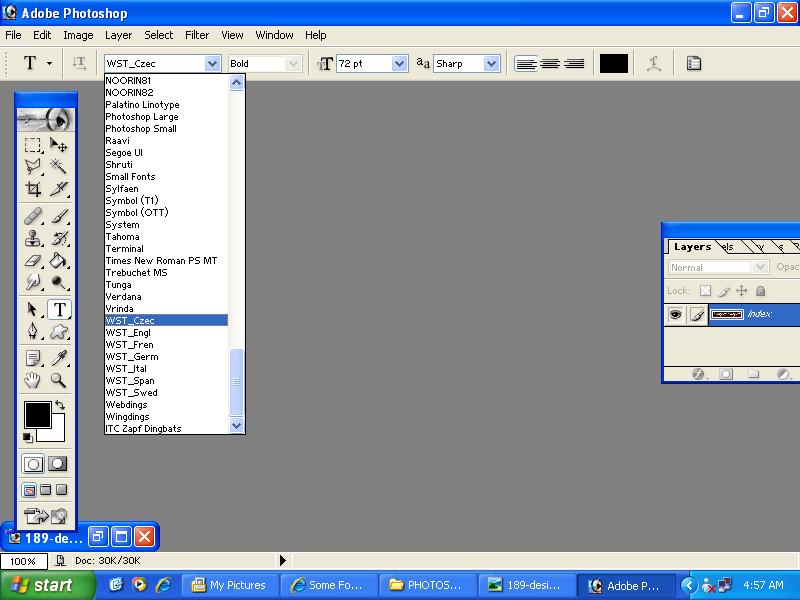The height and width of the screenshot is (600, 800).
Task: Expand the anti-aliasing Sharp dropdown
Action: (x=491, y=63)
